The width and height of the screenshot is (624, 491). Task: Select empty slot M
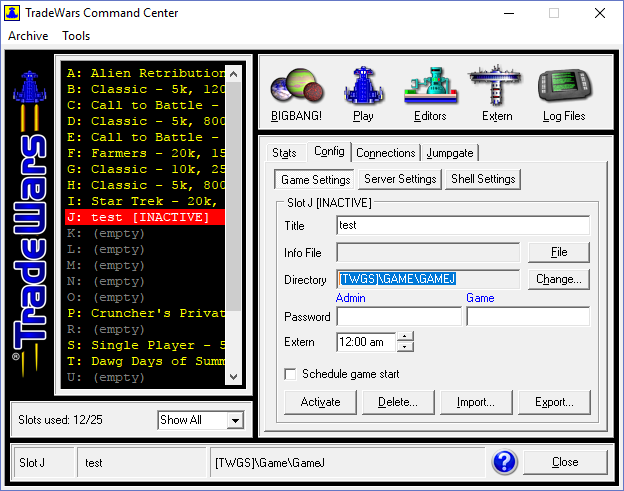click(x=145, y=265)
